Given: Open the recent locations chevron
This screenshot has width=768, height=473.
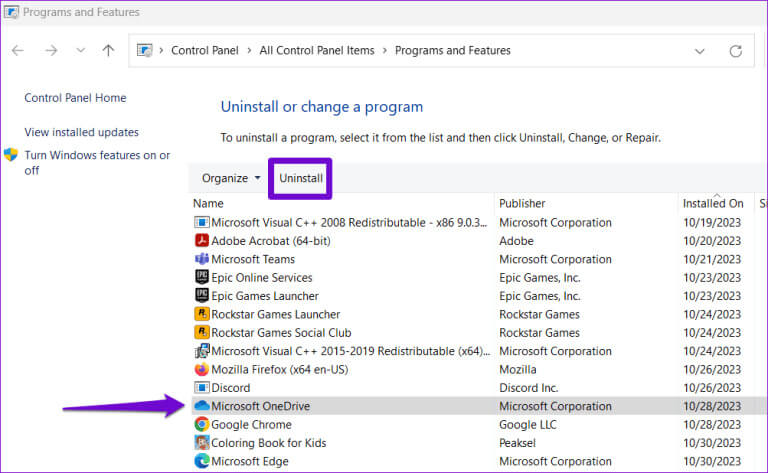Looking at the screenshot, I should point(80,50).
